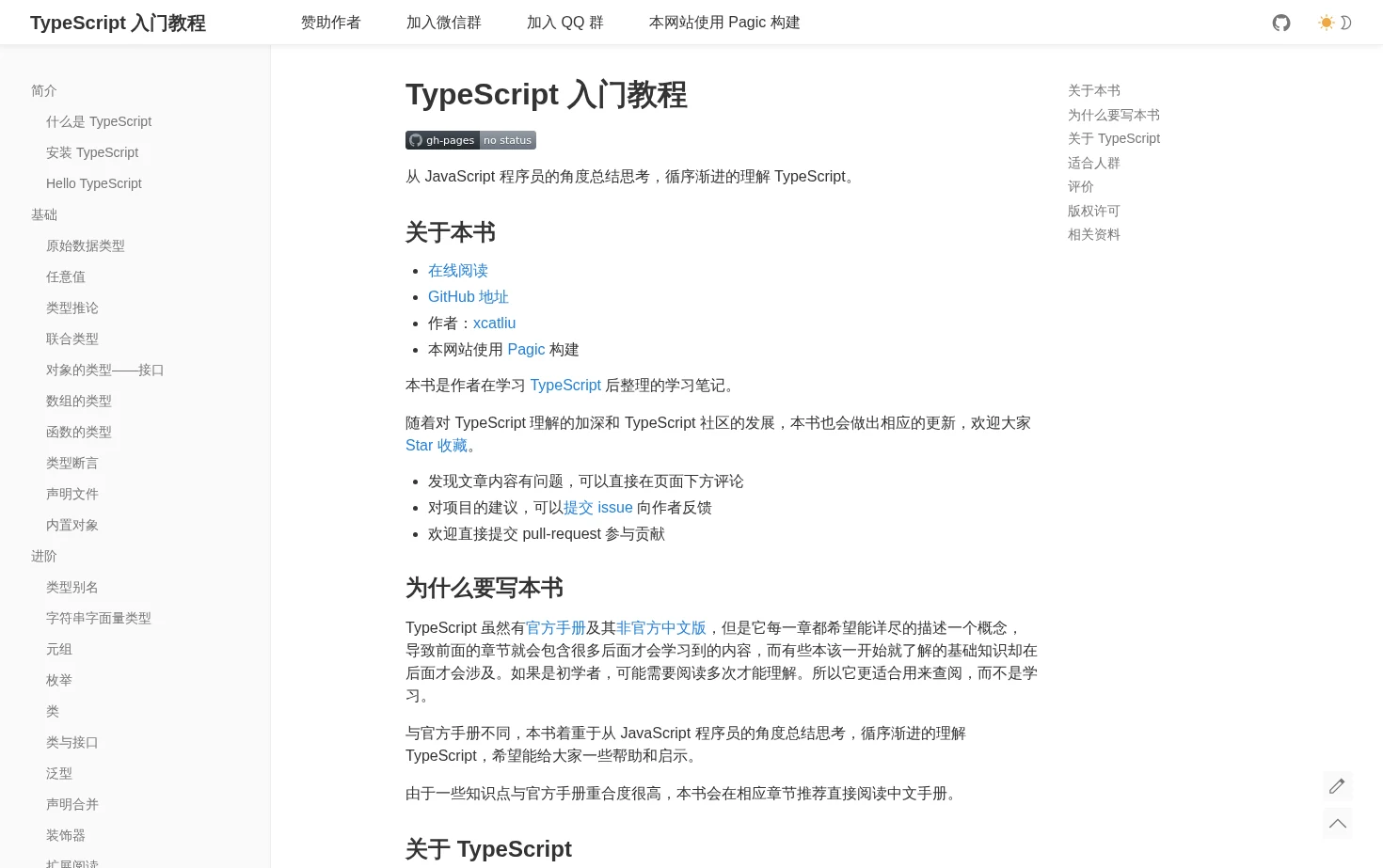The image size is (1383, 868).
Task: Switch to light theme sun icon
Action: click(1327, 23)
